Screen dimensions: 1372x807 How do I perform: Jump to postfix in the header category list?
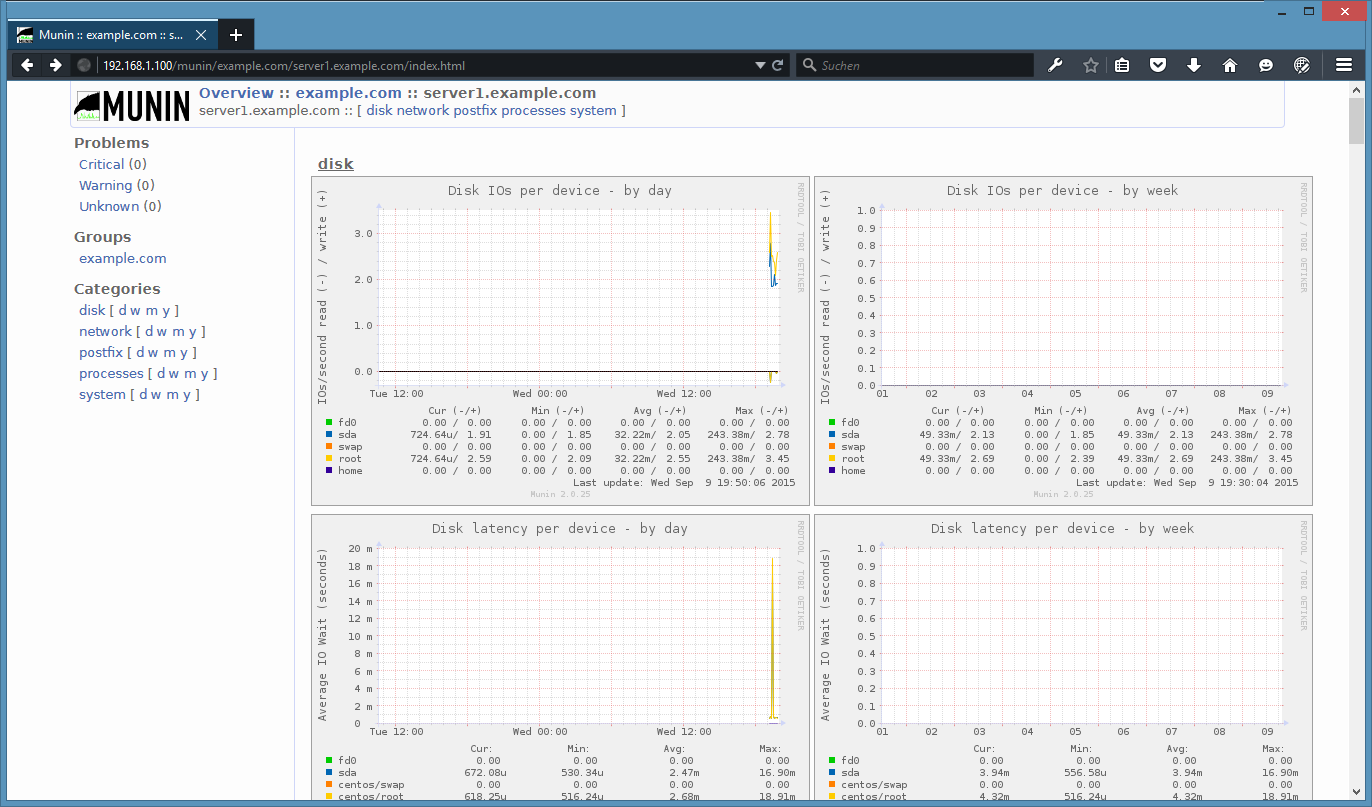click(475, 111)
